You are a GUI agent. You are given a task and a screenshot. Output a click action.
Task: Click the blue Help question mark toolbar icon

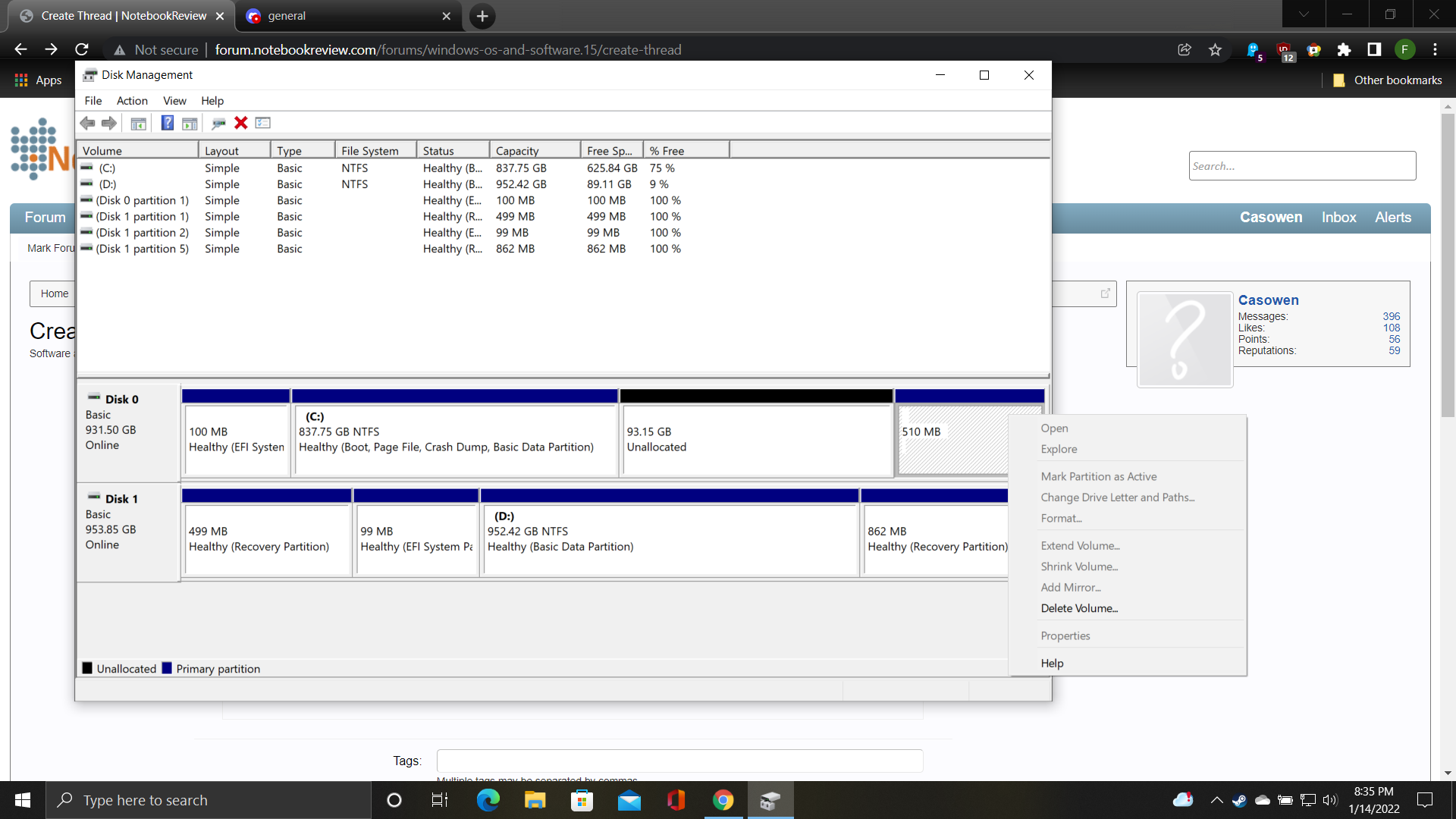pyautogui.click(x=168, y=123)
